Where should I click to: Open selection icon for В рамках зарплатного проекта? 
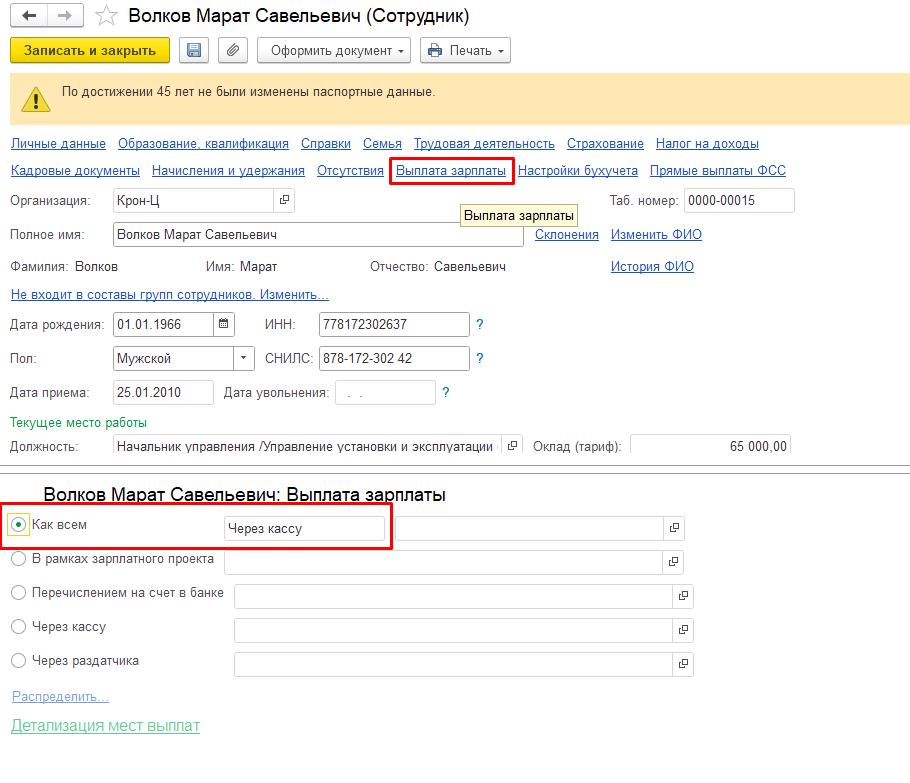[x=673, y=562]
